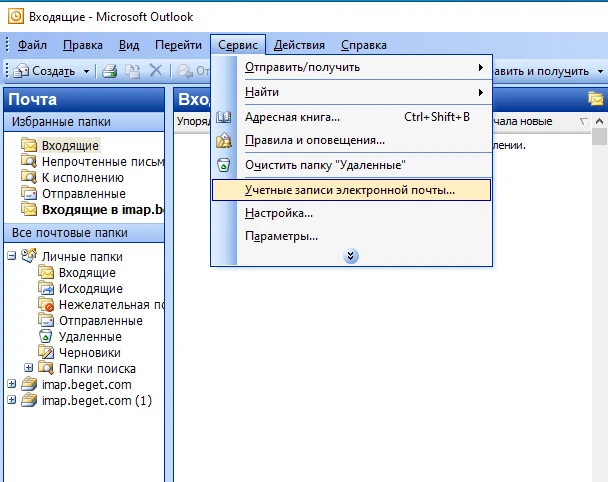
Task: Select the Удаленные trash folder icon
Action: [46, 337]
